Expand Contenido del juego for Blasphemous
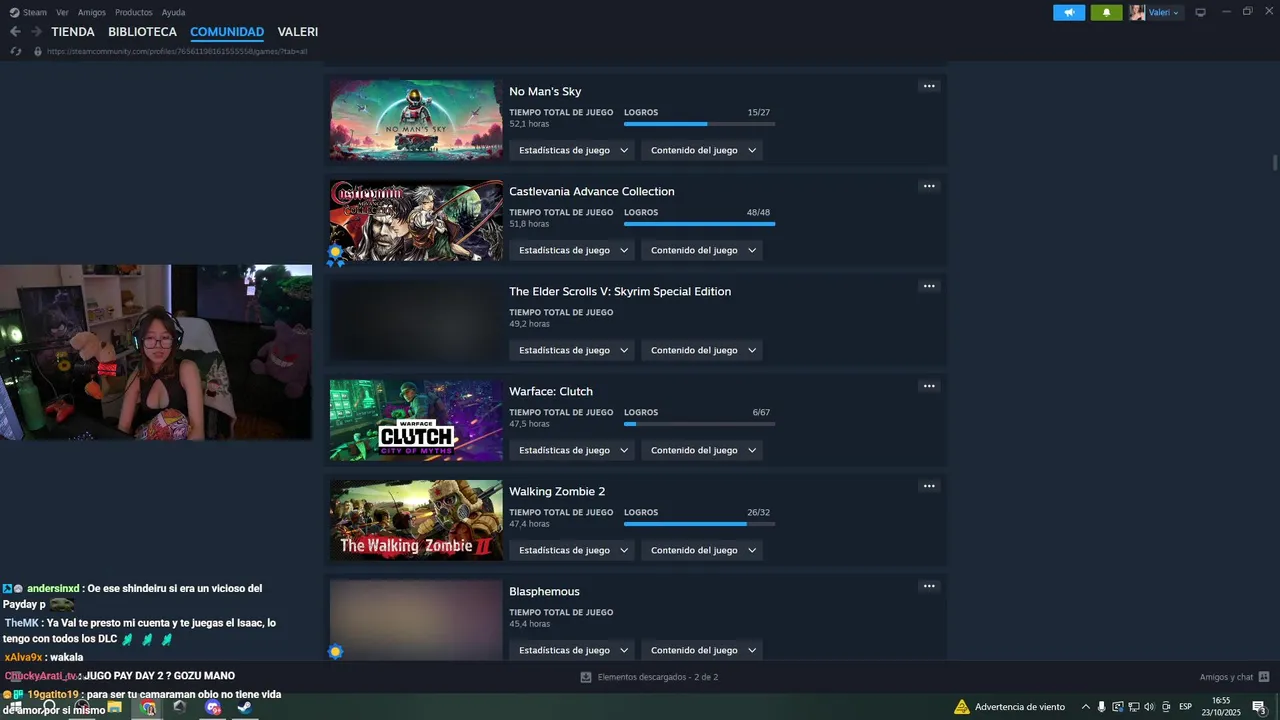Screen dimensions: 1280x720 [702, 650]
